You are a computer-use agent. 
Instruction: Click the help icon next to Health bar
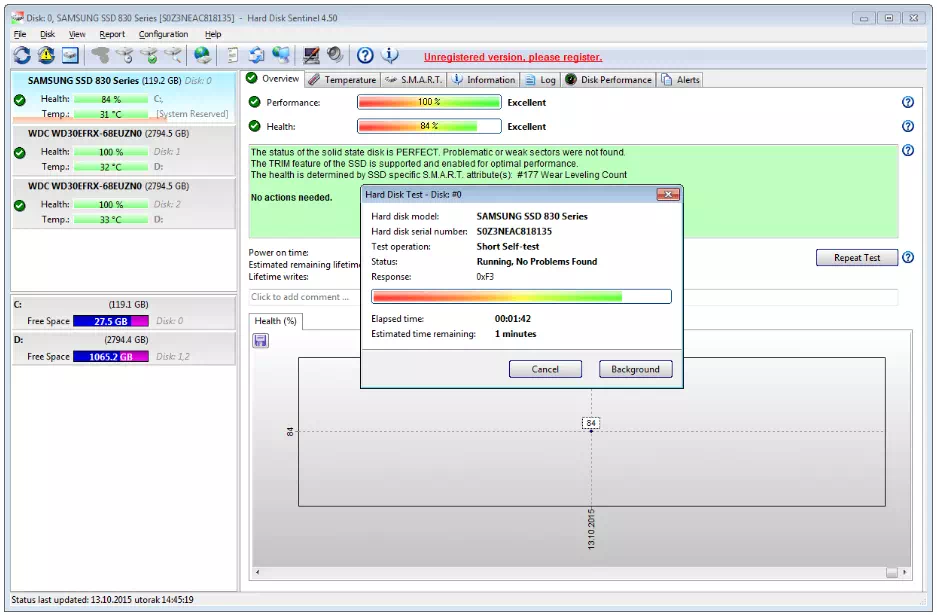pyautogui.click(x=908, y=126)
